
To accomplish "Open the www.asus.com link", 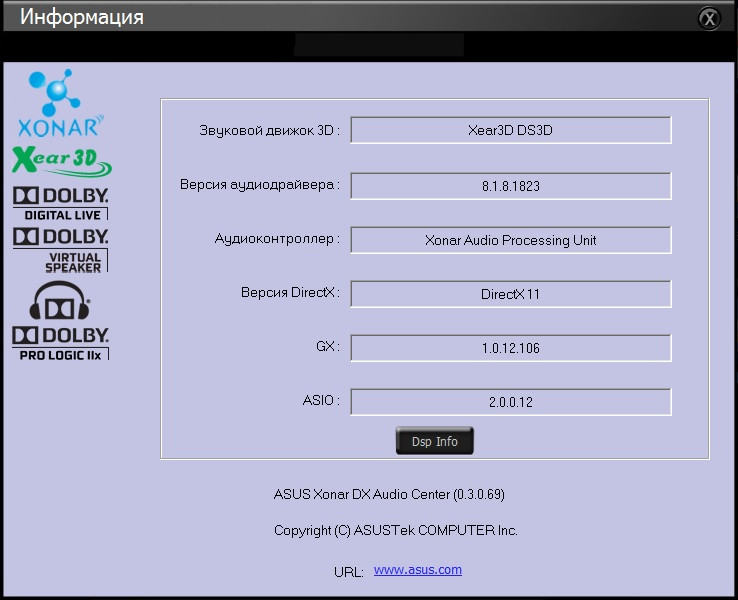I will pyautogui.click(x=417, y=570).
